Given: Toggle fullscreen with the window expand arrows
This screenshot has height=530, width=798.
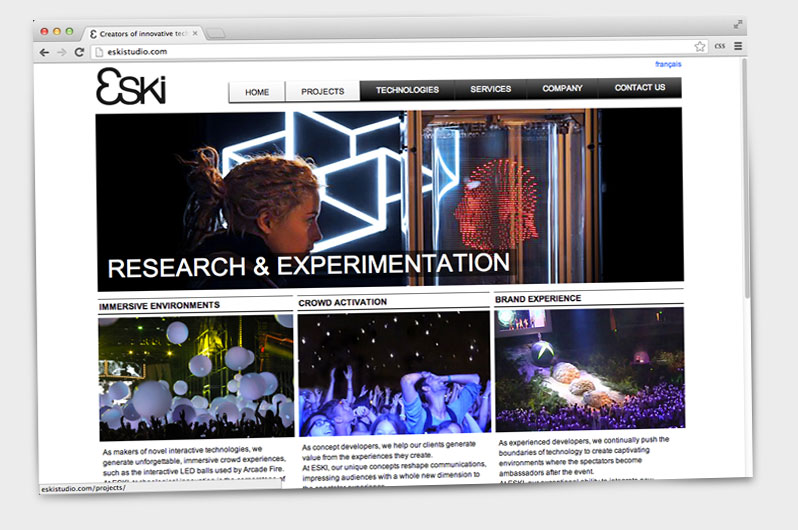Looking at the screenshot, I should pyautogui.click(x=738, y=23).
